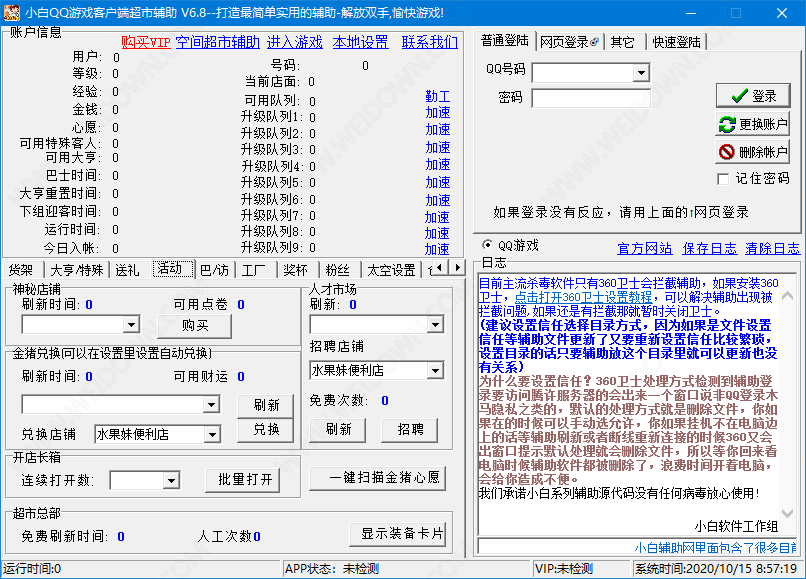Click 加速 for 升级队列1
Viewport: 806px width, 579px height.
(437, 113)
